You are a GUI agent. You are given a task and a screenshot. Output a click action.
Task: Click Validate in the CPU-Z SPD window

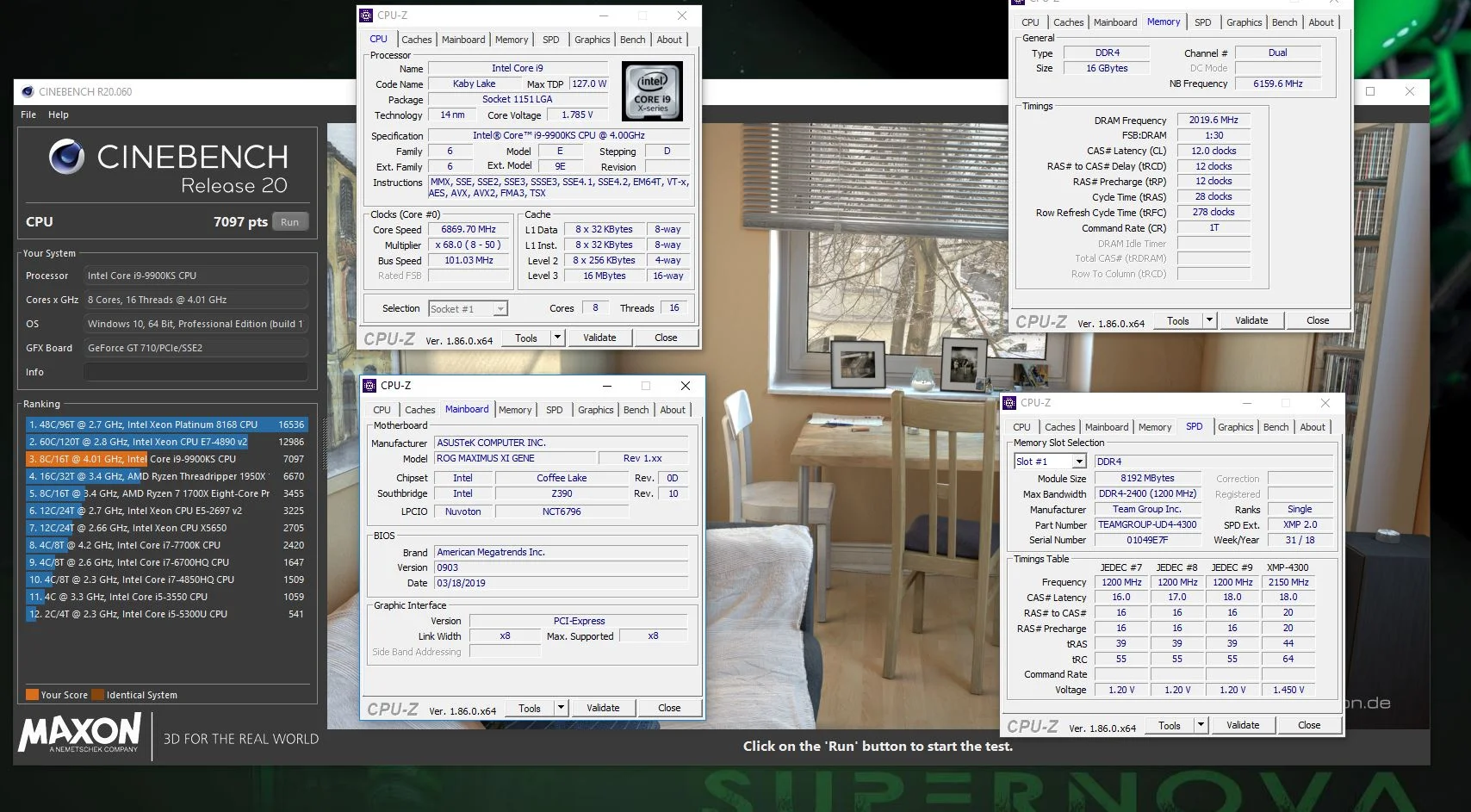[1243, 726]
